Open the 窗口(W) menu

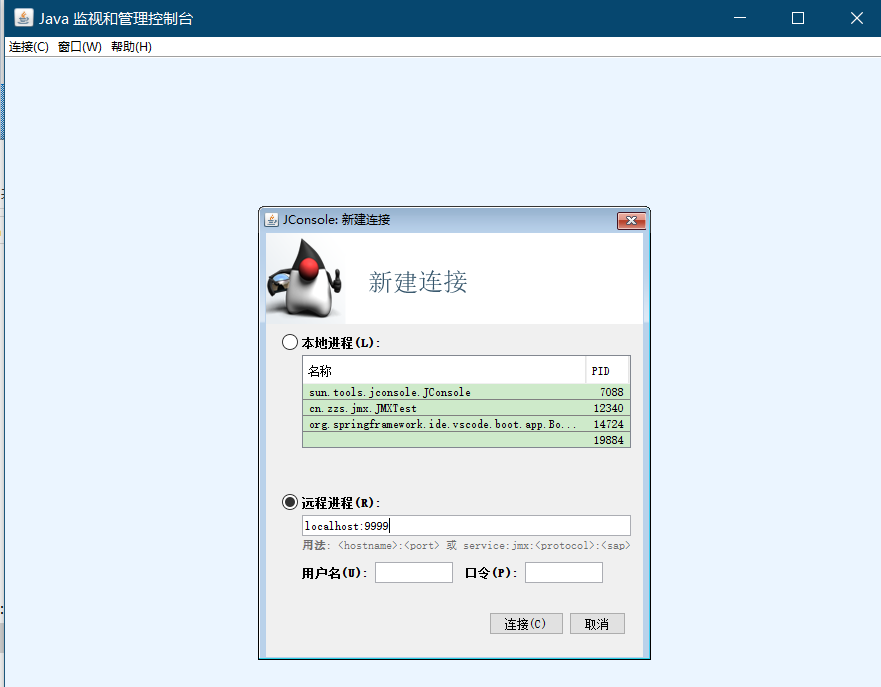(78, 46)
